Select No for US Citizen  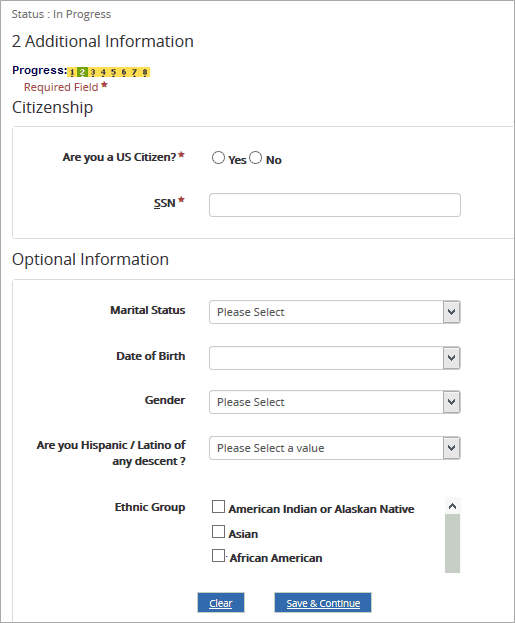click(256, 158)
